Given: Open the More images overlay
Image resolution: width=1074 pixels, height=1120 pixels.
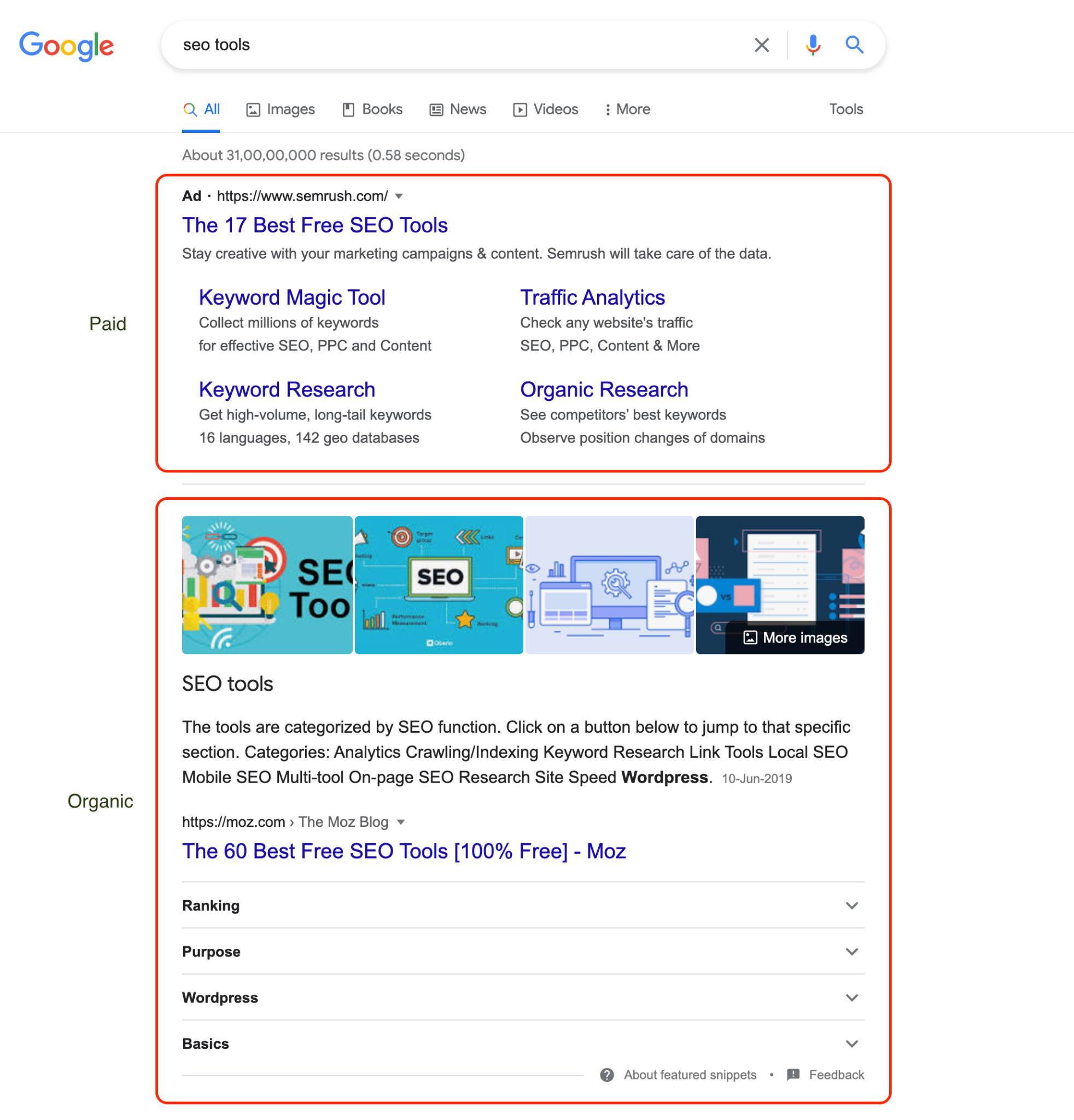Looking at the screenshot, I should tap(795, 637).
